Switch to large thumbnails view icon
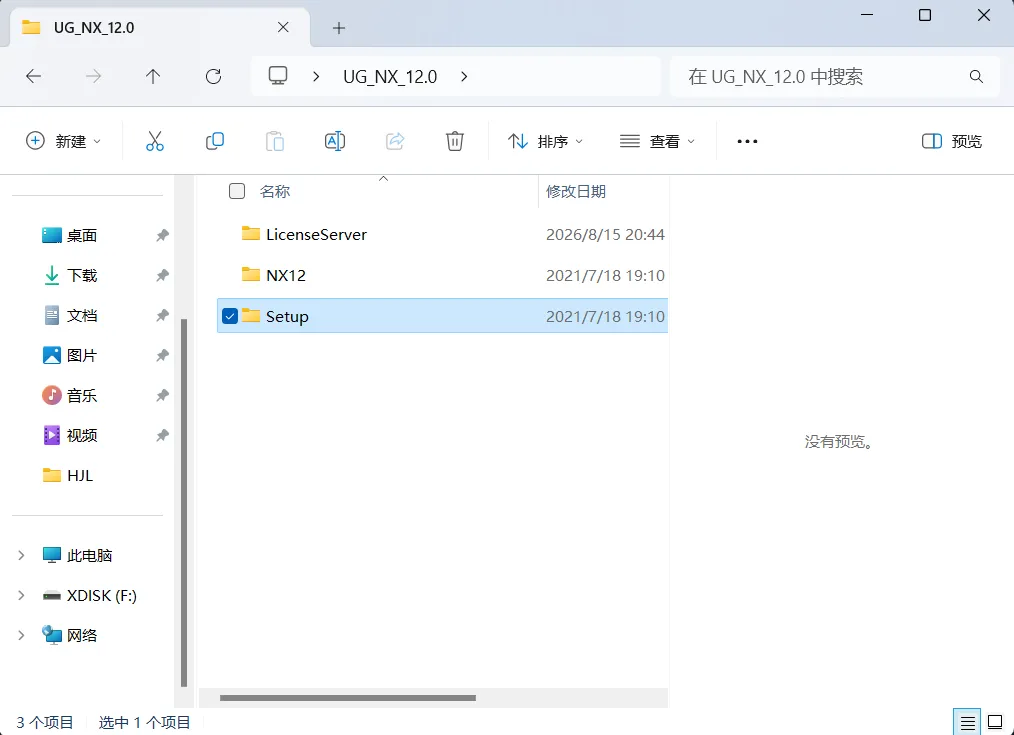1014x735 pixels. [x=995, y=722]
